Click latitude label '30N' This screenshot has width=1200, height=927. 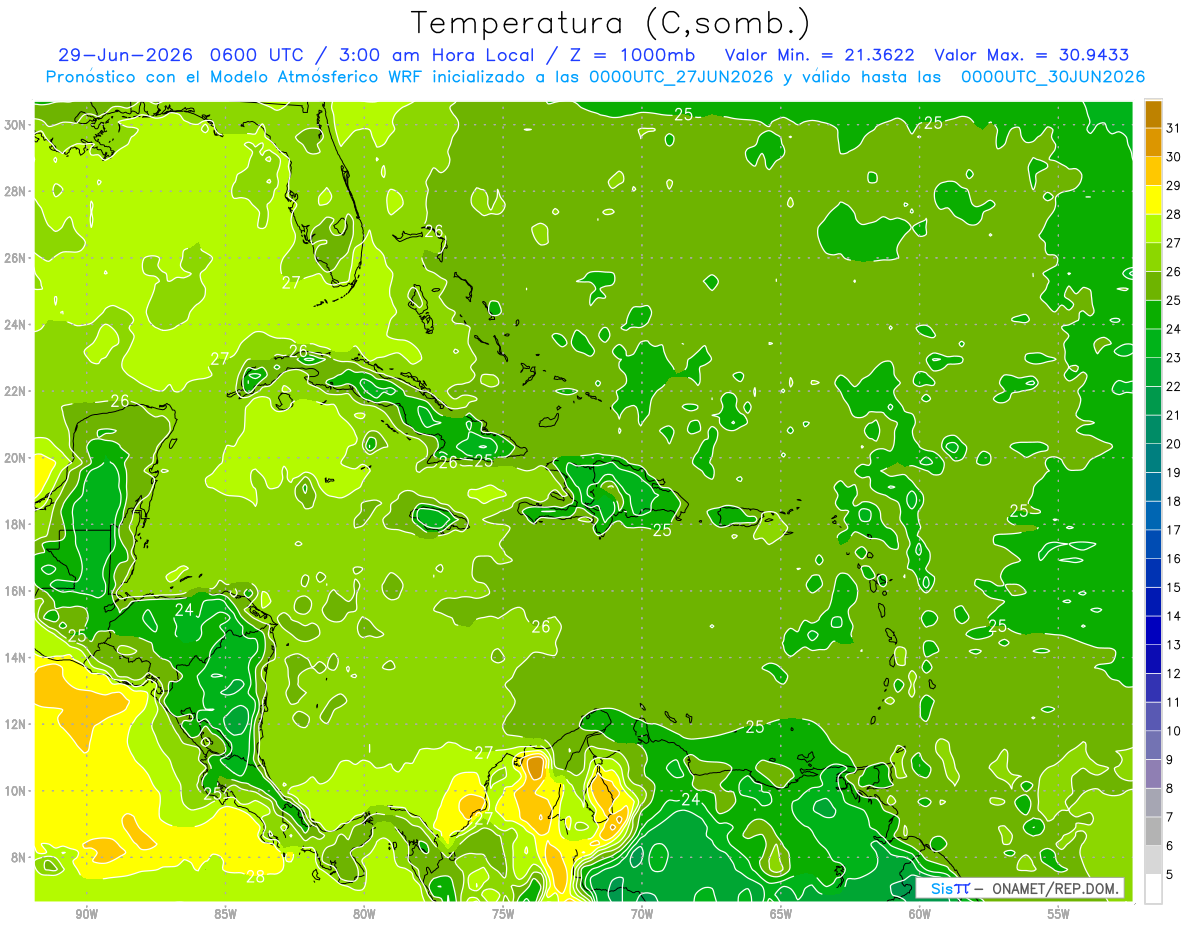click(15, 124)
